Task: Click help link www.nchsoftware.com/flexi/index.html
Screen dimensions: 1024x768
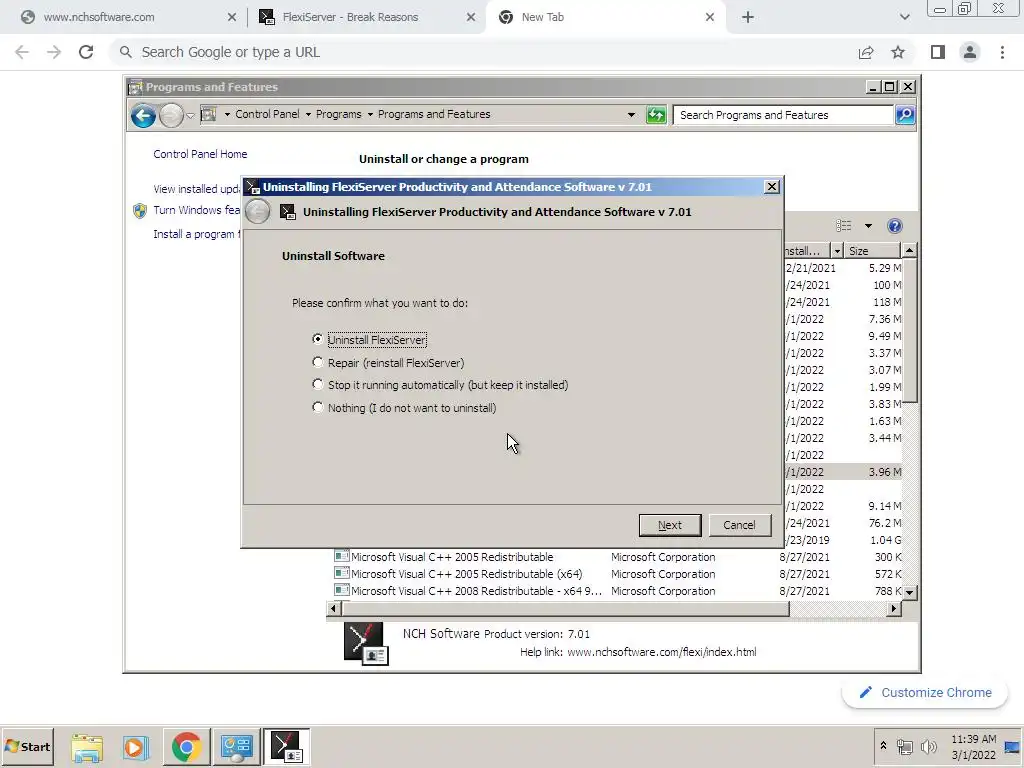Action: [x=662, y=652]
